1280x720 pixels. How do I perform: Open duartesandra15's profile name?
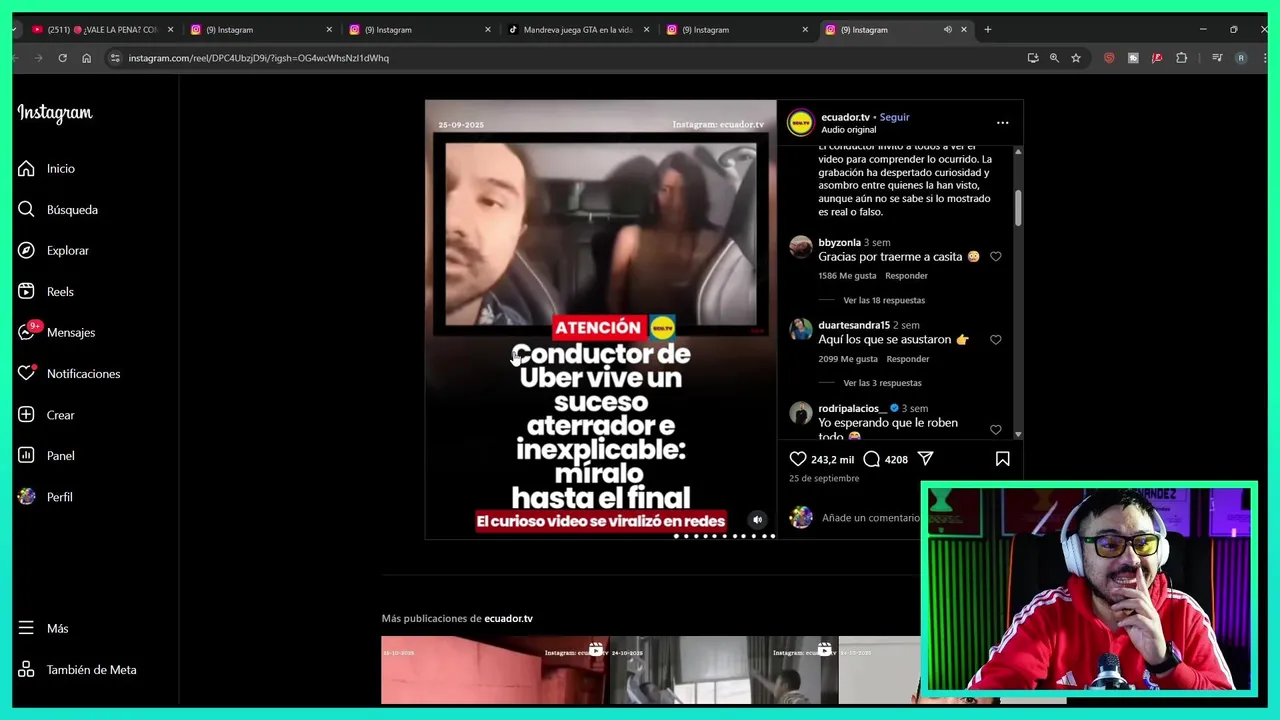click(854, 325)
